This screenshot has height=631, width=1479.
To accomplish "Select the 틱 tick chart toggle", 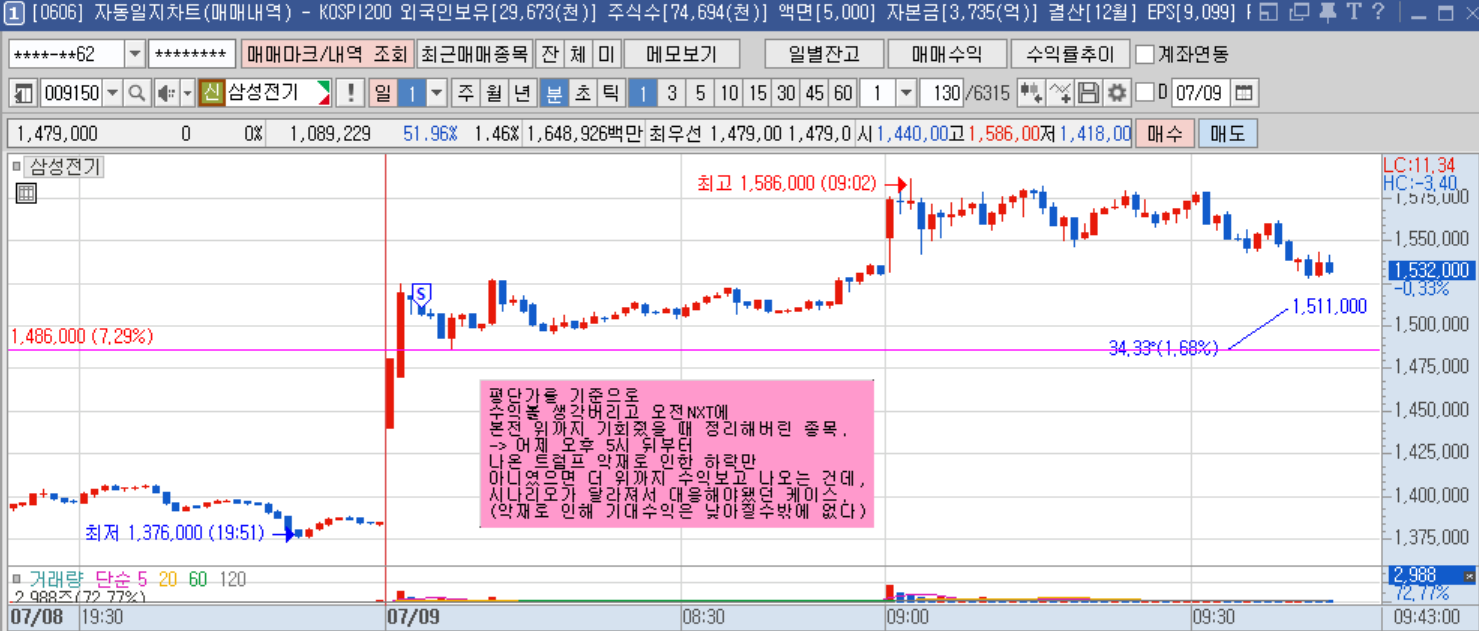I will point(610,93).
